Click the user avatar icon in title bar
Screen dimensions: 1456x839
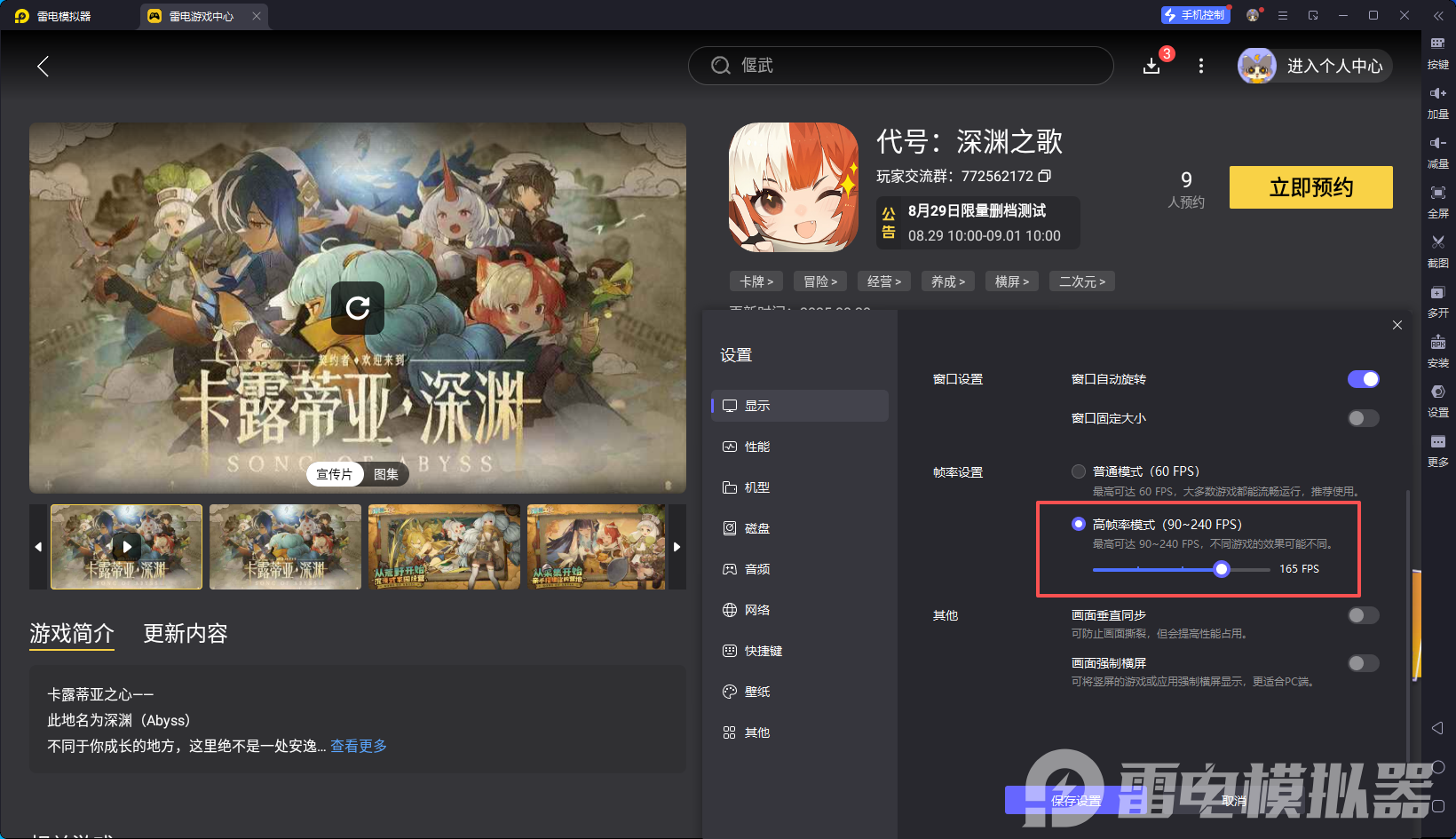click(x=1254, y=15)
